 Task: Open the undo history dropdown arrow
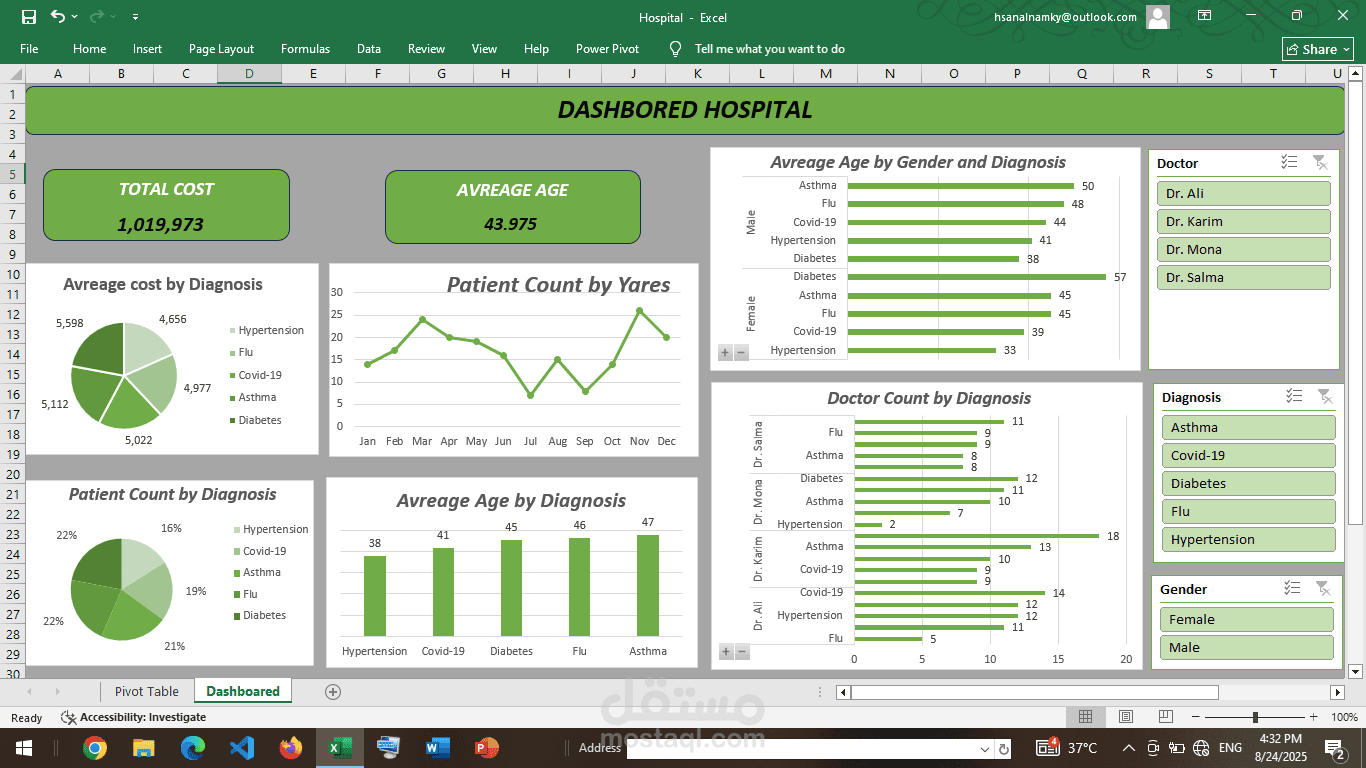tap(76, 17)
